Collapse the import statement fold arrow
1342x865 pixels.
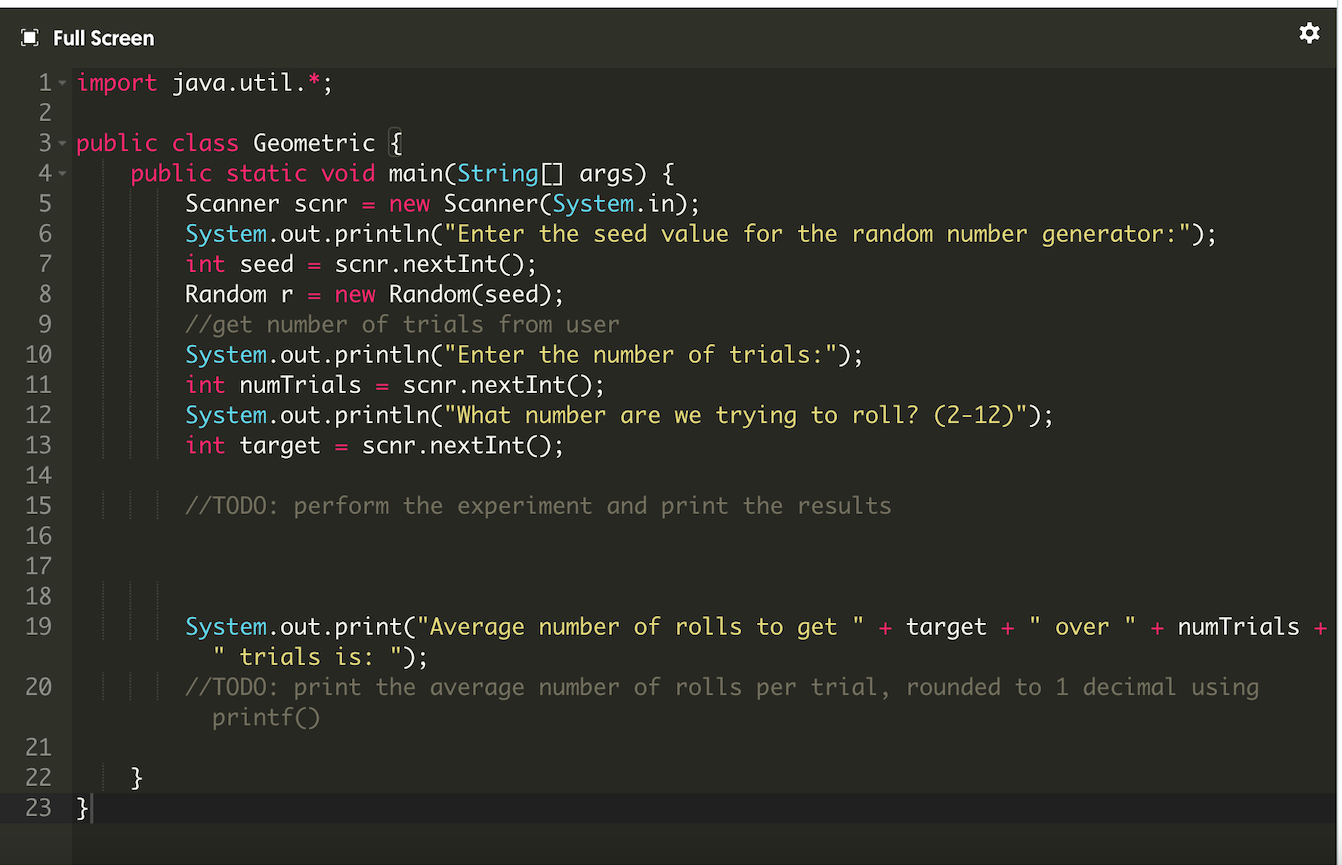(60, 82)
